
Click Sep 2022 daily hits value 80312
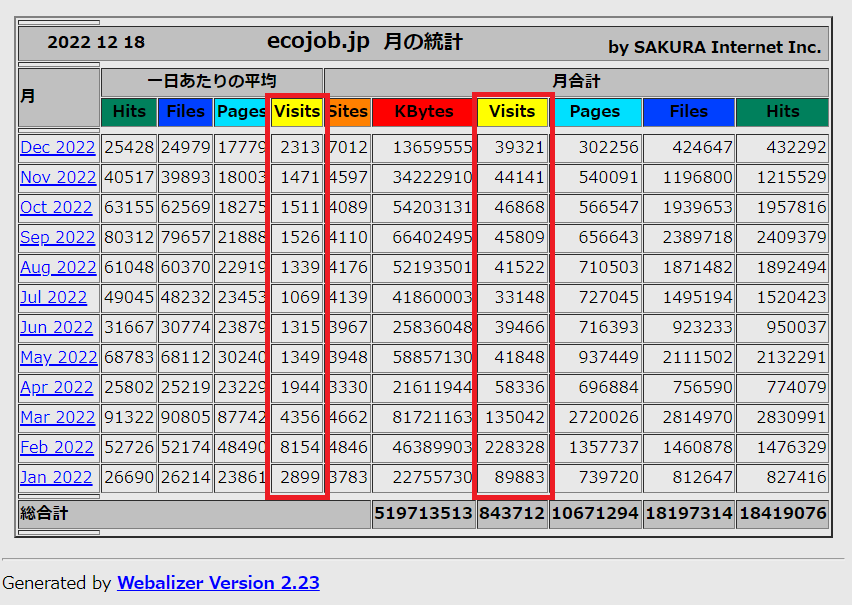pos(129,238)
